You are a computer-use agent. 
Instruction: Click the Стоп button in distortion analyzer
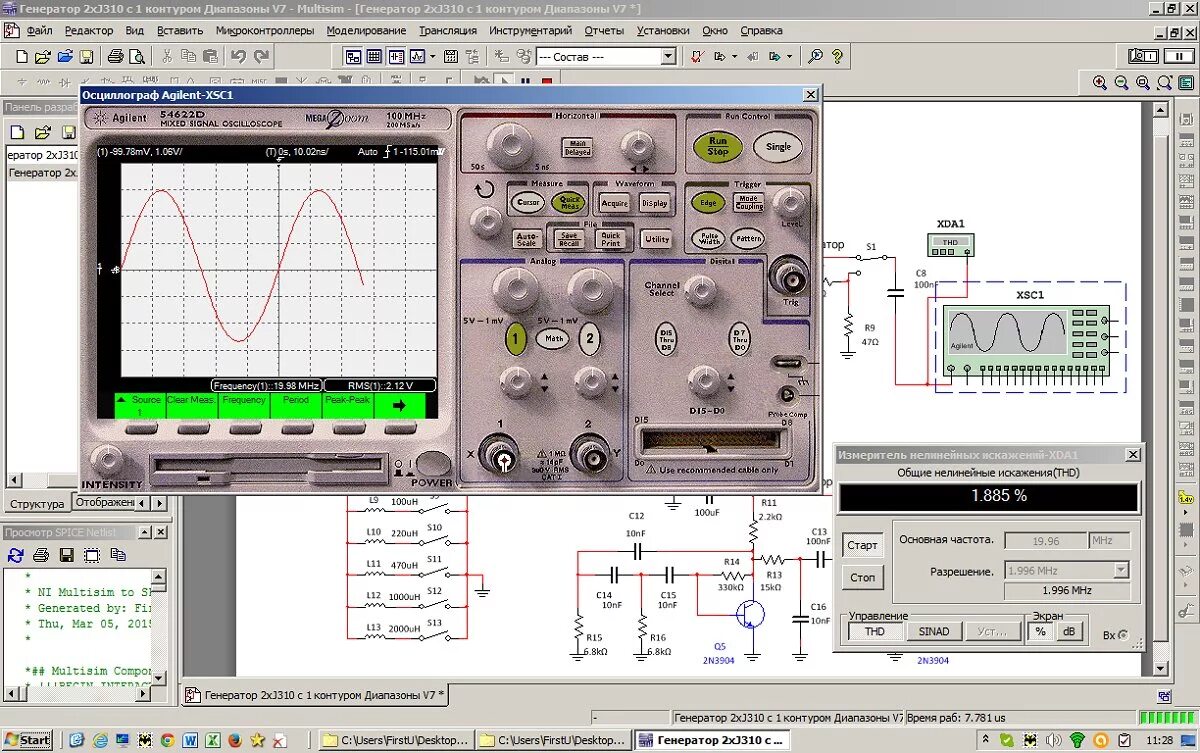pyautogui.click(x=862, y=577)
